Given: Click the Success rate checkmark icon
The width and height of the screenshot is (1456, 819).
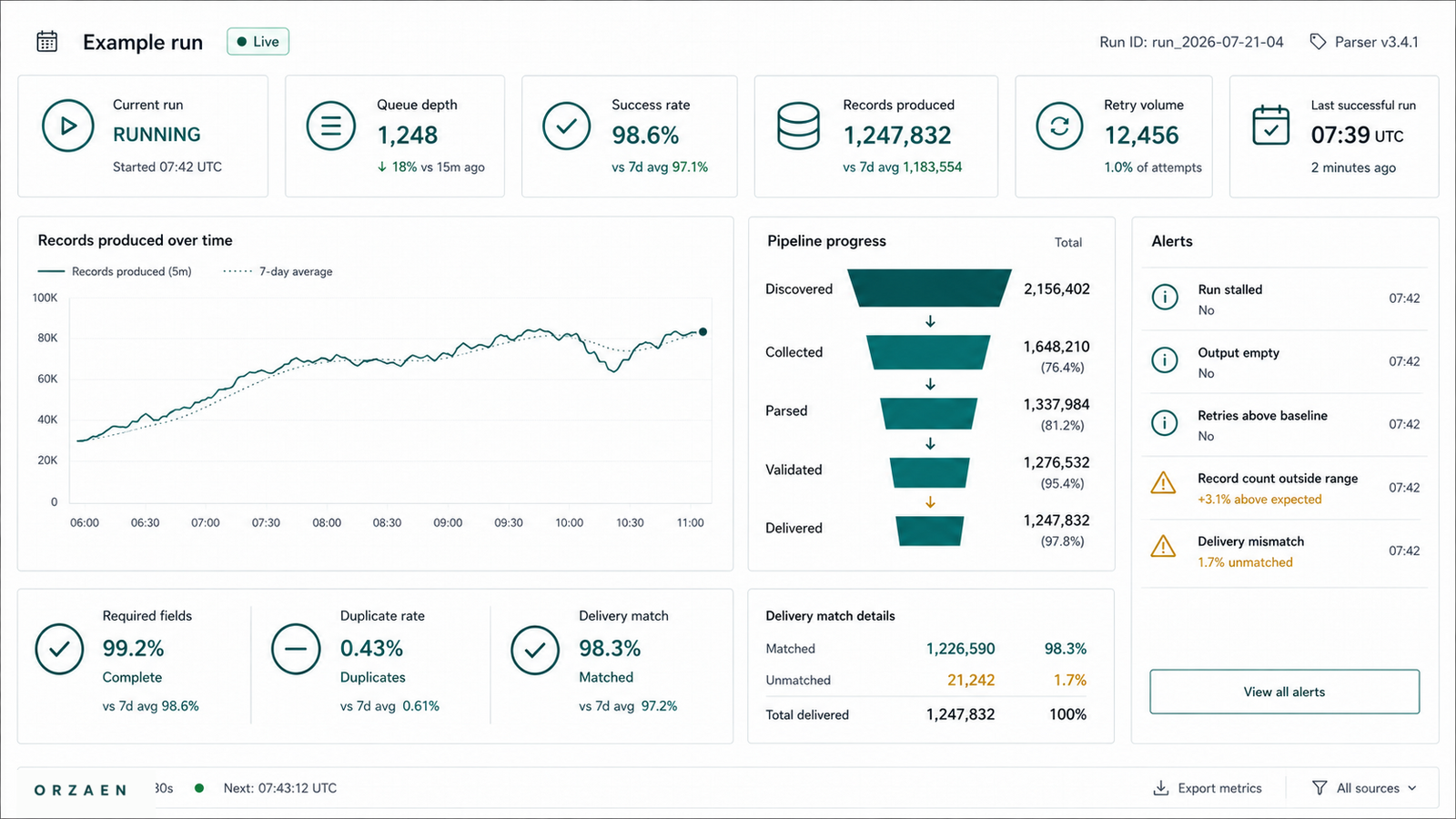Looking at the screenshot, I should [x=567, y=126].
